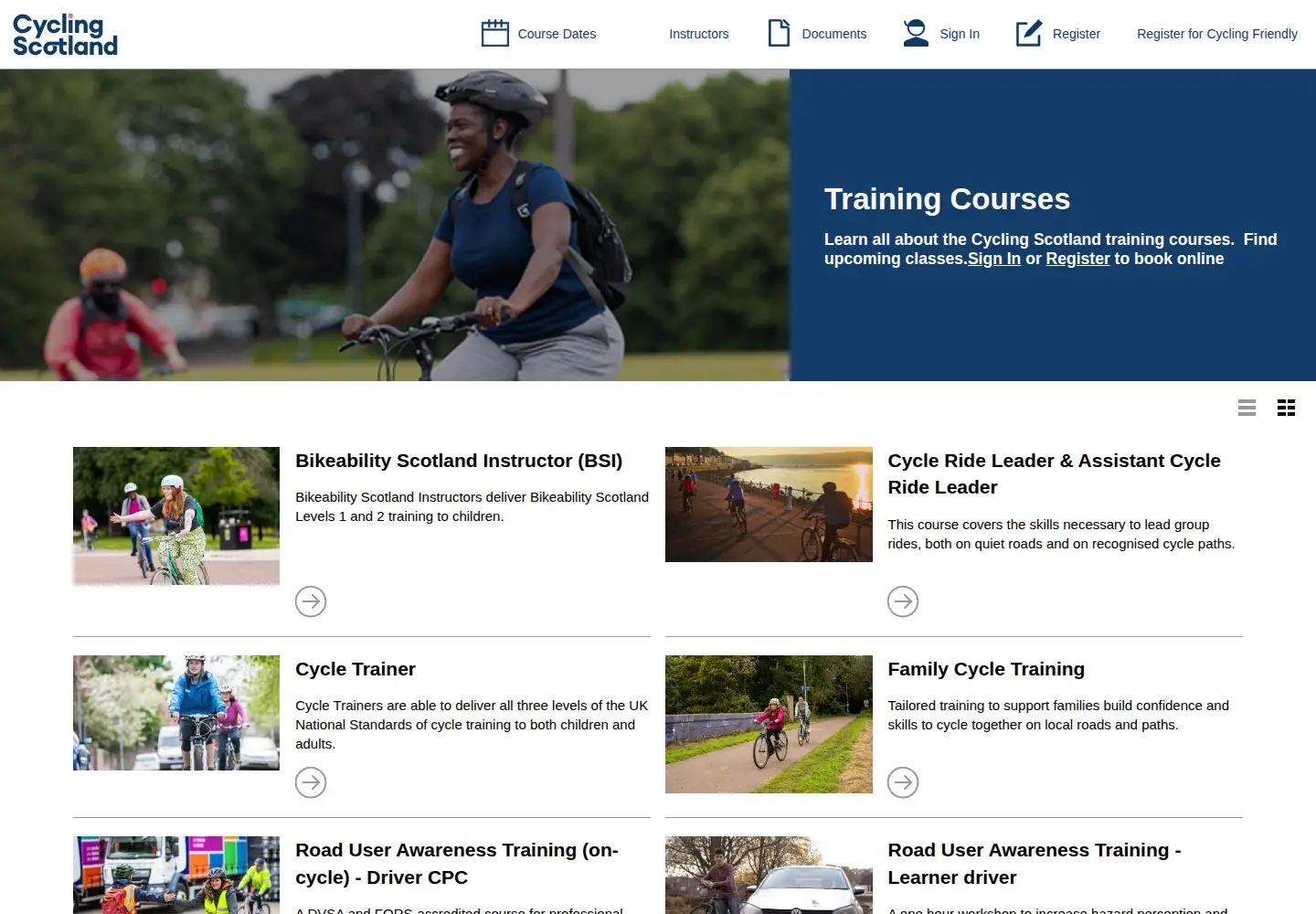The image size is (1316, 914).
Task: Click the Training Courses heading
Action: click(x=947, y=199)
